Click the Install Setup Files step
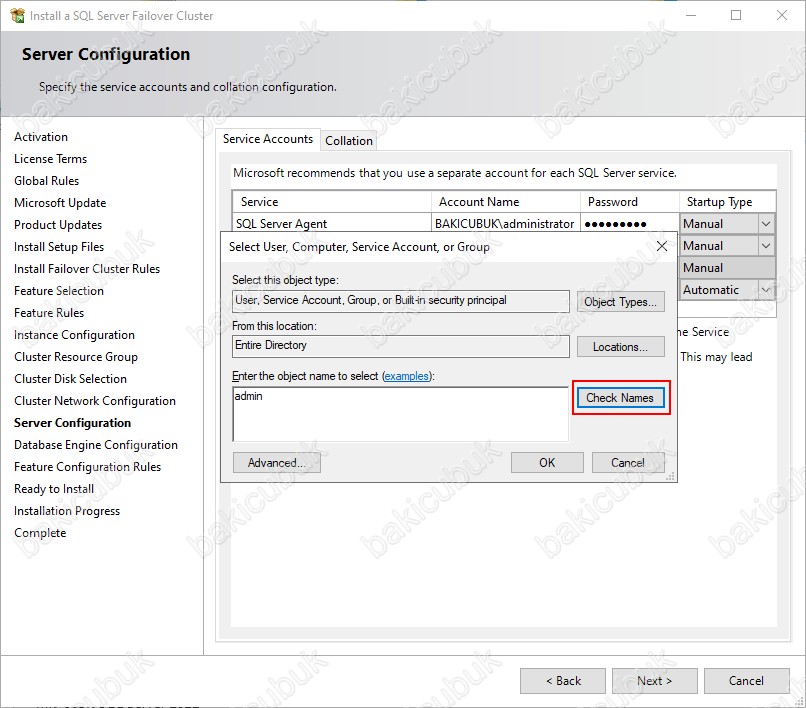This screenshot has width=806, height=708. click(x=59, y=247)
